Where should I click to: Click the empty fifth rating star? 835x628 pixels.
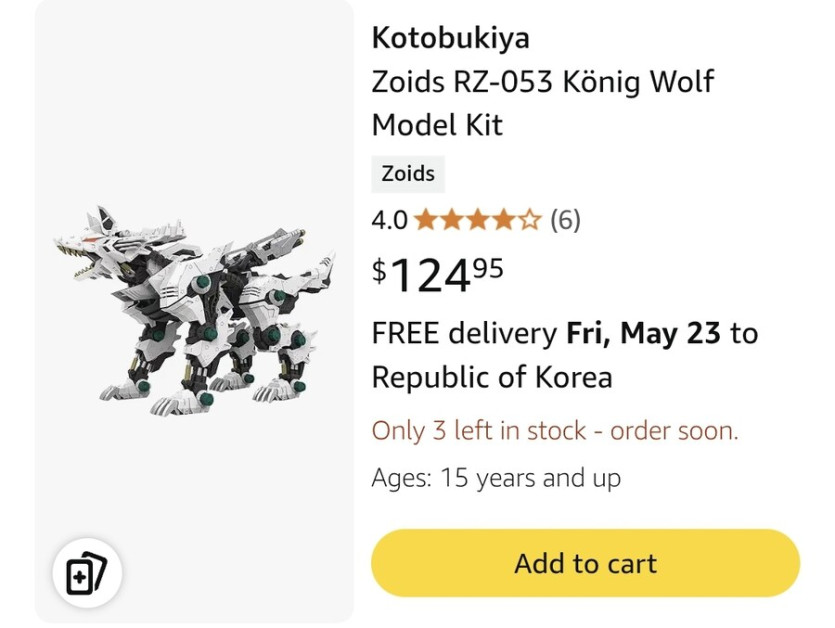531,220
